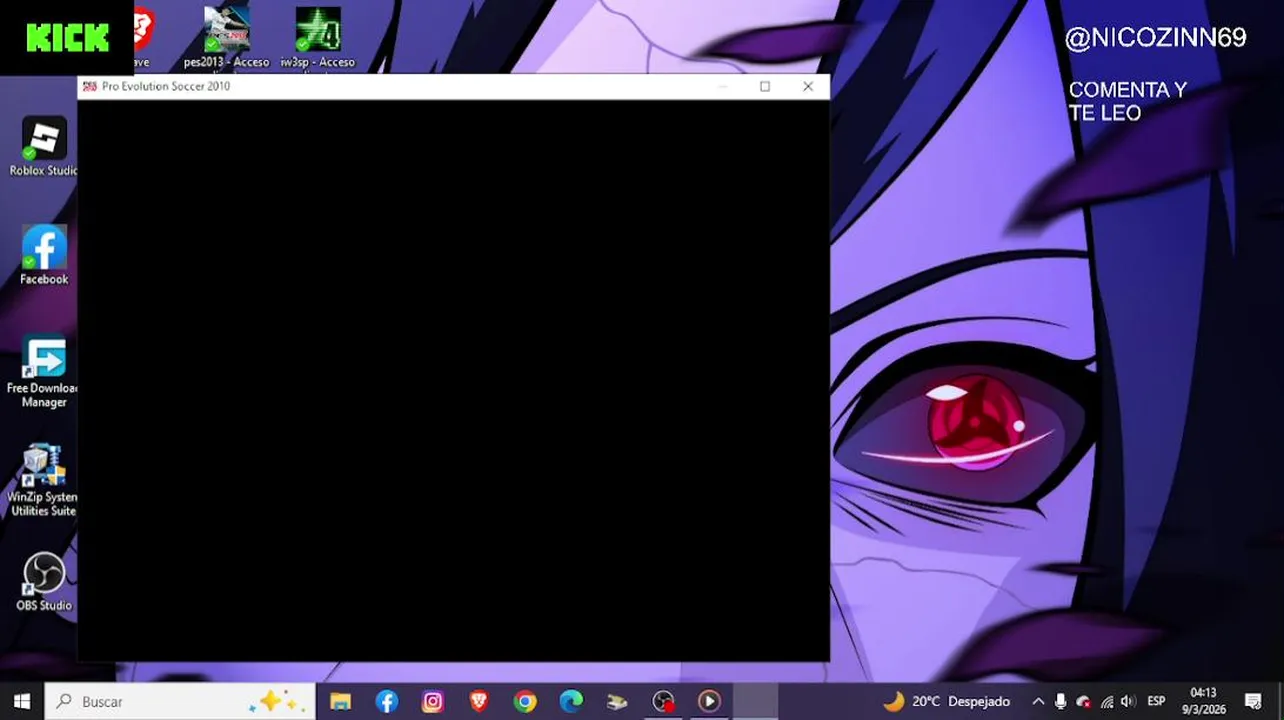Expand the hidden system tray icons chevron
The width and height of the screenshot is (1284, 720).
coord(1038,702)
